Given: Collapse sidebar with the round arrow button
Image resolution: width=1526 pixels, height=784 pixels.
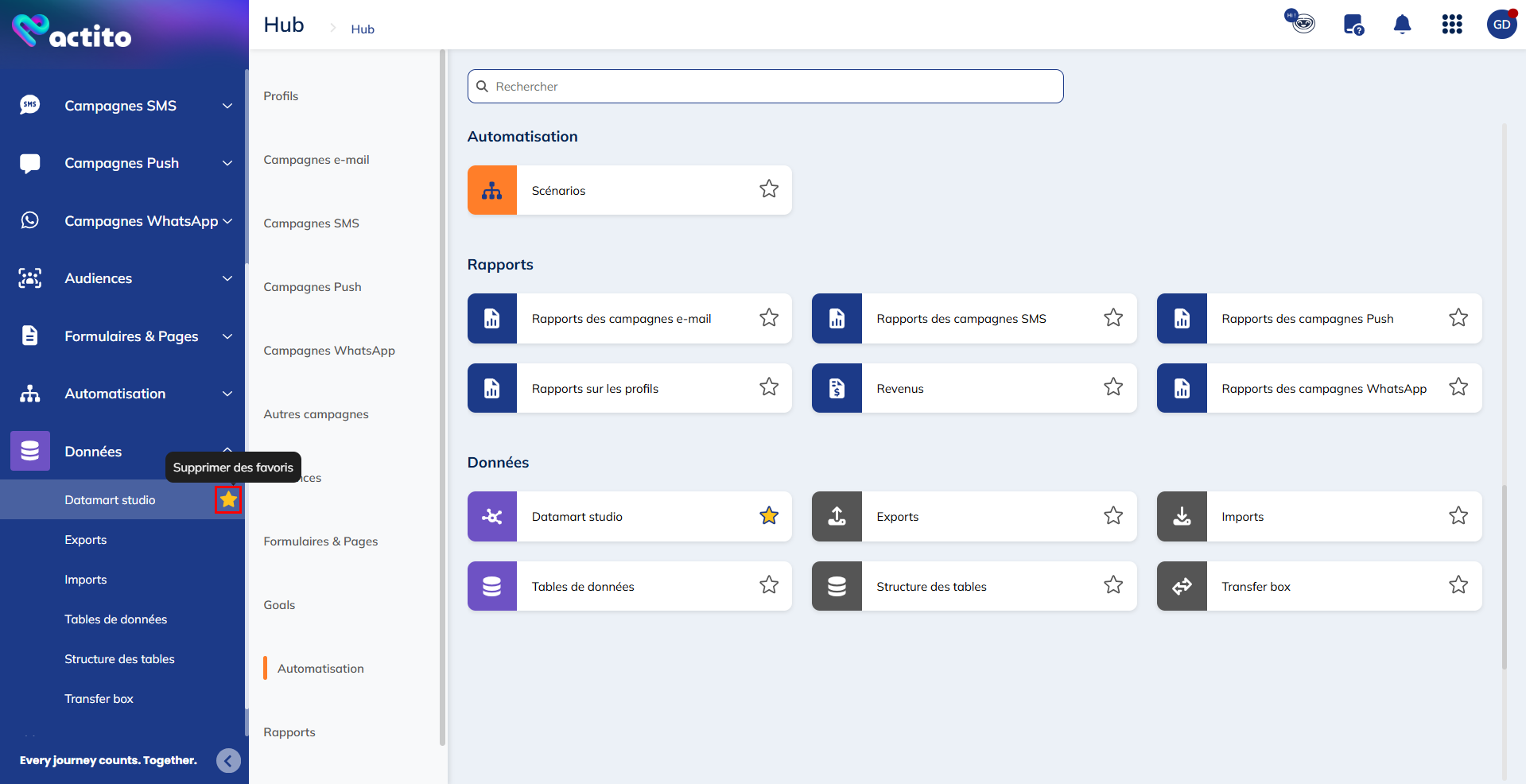Looking at the screenshot, I should [x=228, y=761].
